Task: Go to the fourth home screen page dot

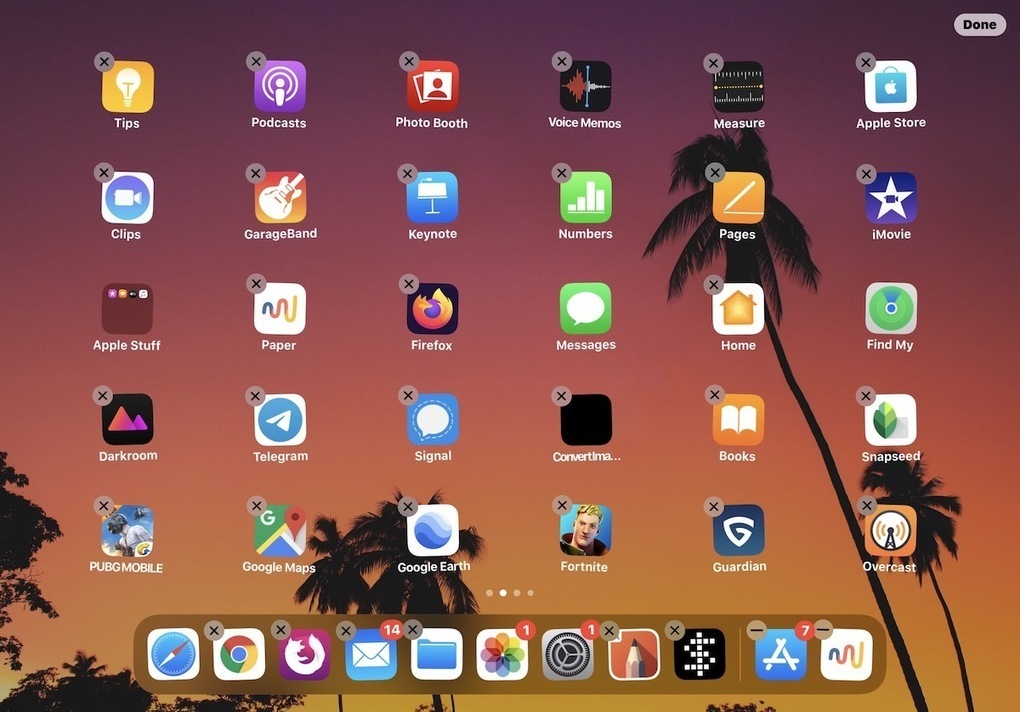Action: point(530,593)
